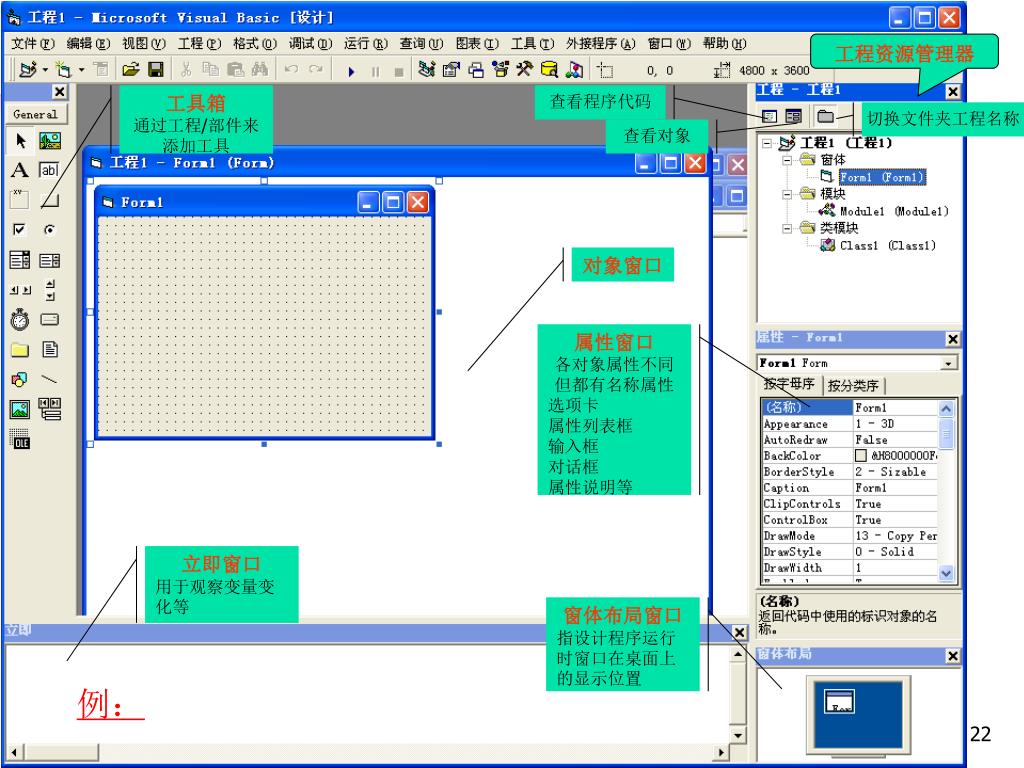The image size is (1024, 768).
Task: Select the Caption property row
Action: tap(850, 488)
